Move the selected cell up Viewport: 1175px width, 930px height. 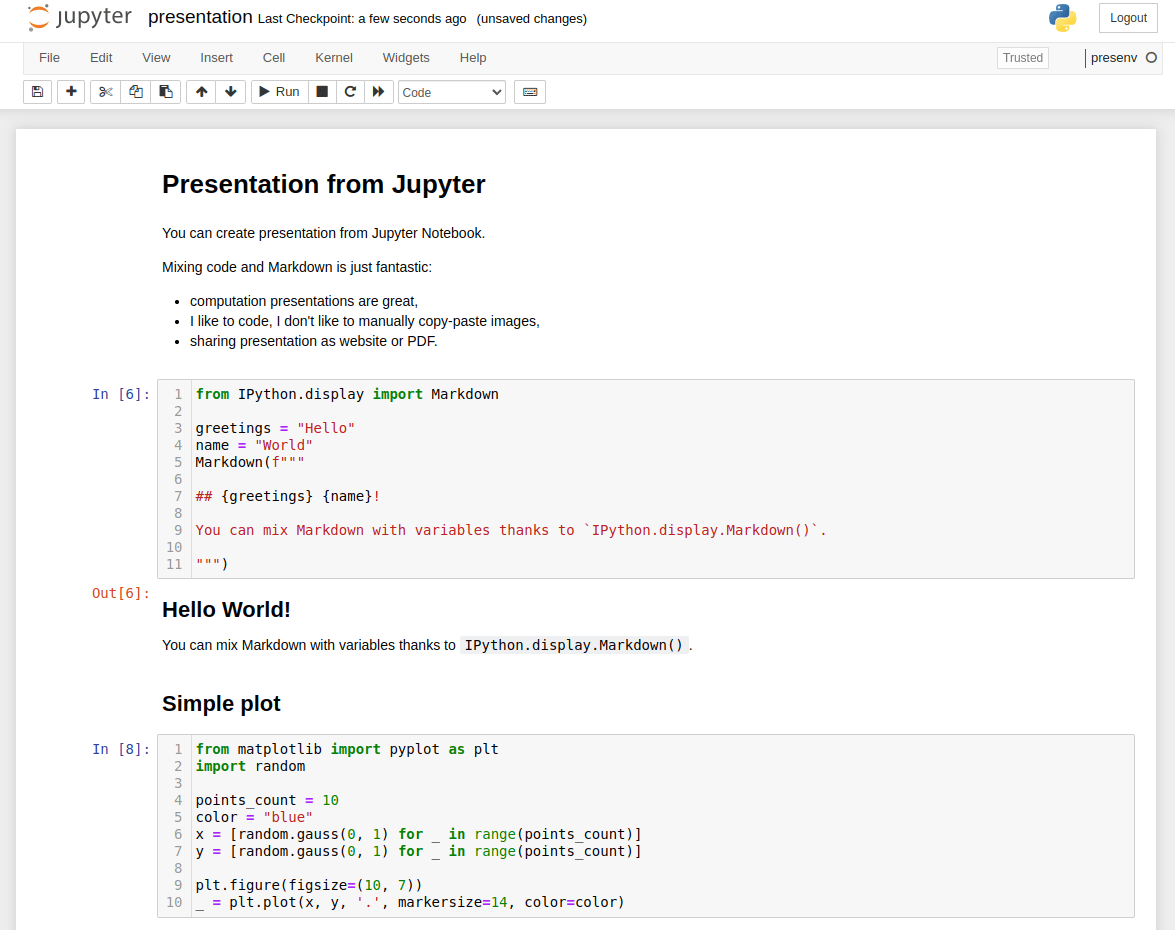coord(200,91)
